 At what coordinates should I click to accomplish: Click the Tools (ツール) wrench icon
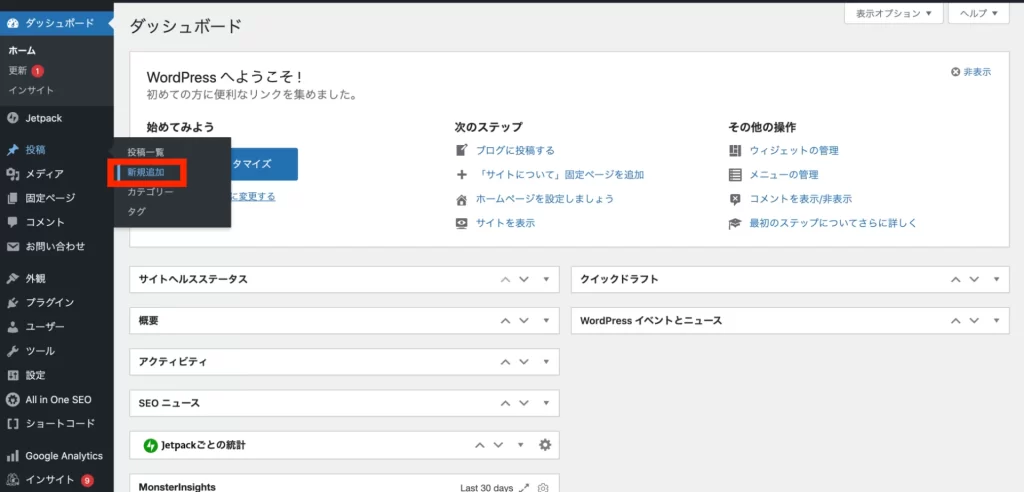(x=12, y=352)
